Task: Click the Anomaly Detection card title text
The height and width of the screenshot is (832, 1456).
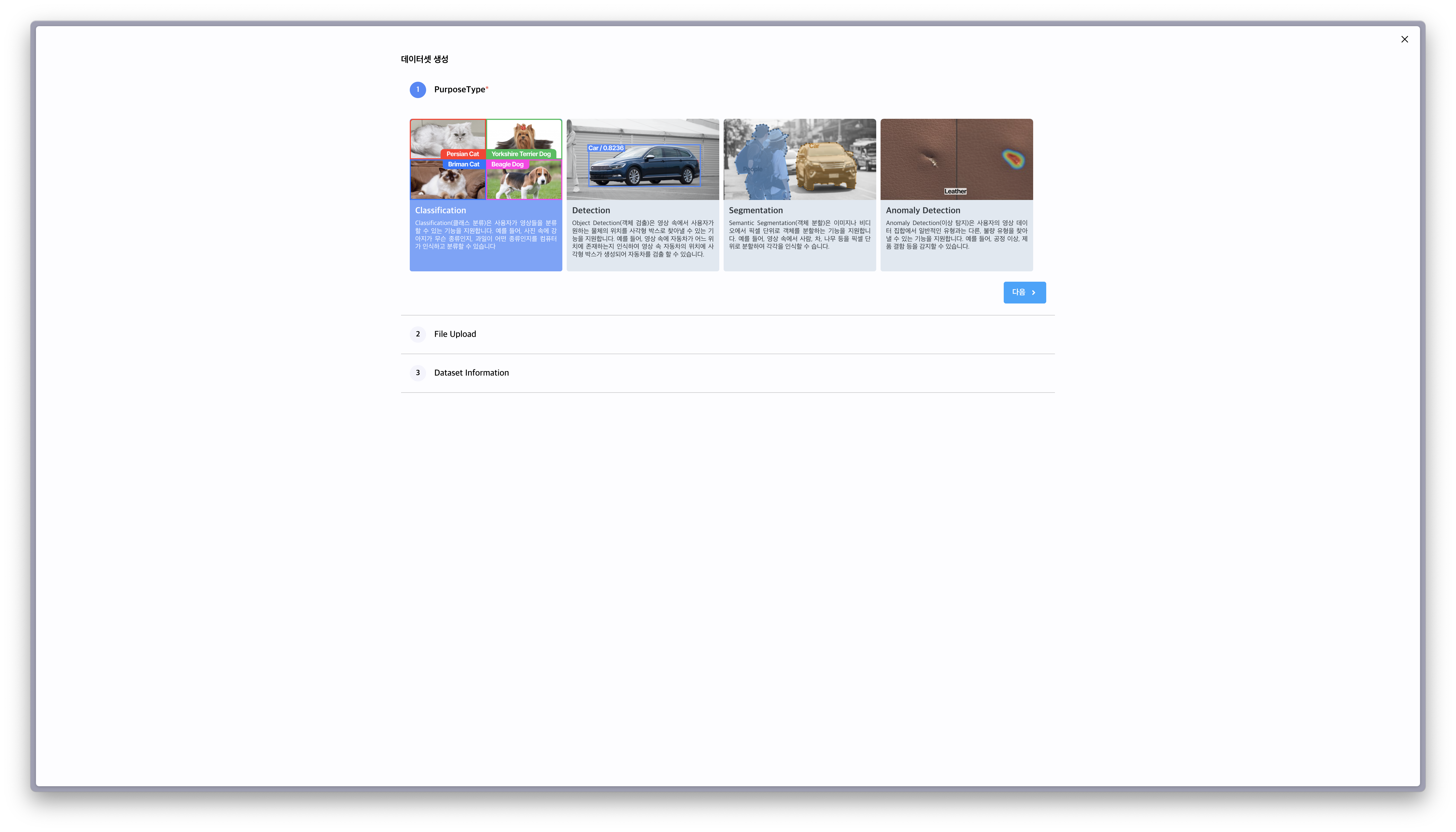Action: click(x=923, y=211)
